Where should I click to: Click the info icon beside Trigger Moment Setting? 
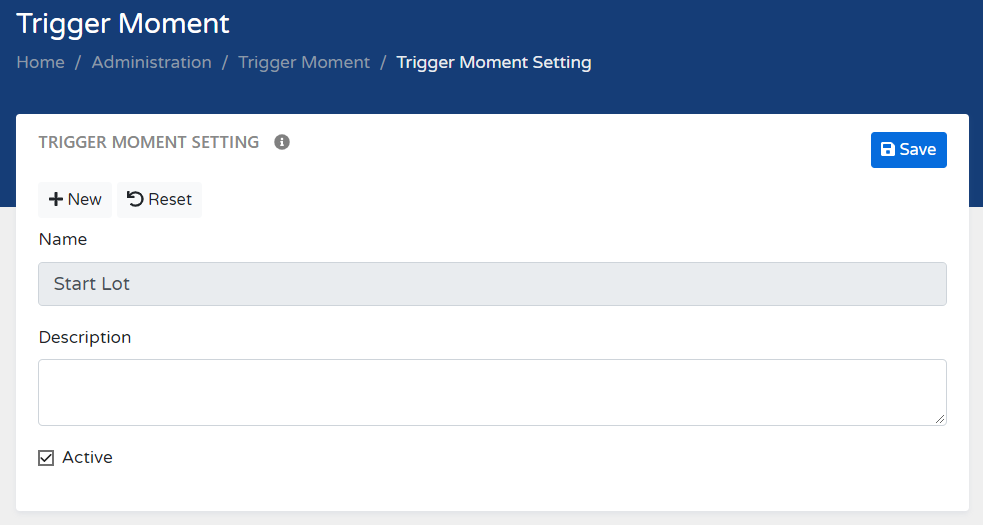[x=282, y=142]
